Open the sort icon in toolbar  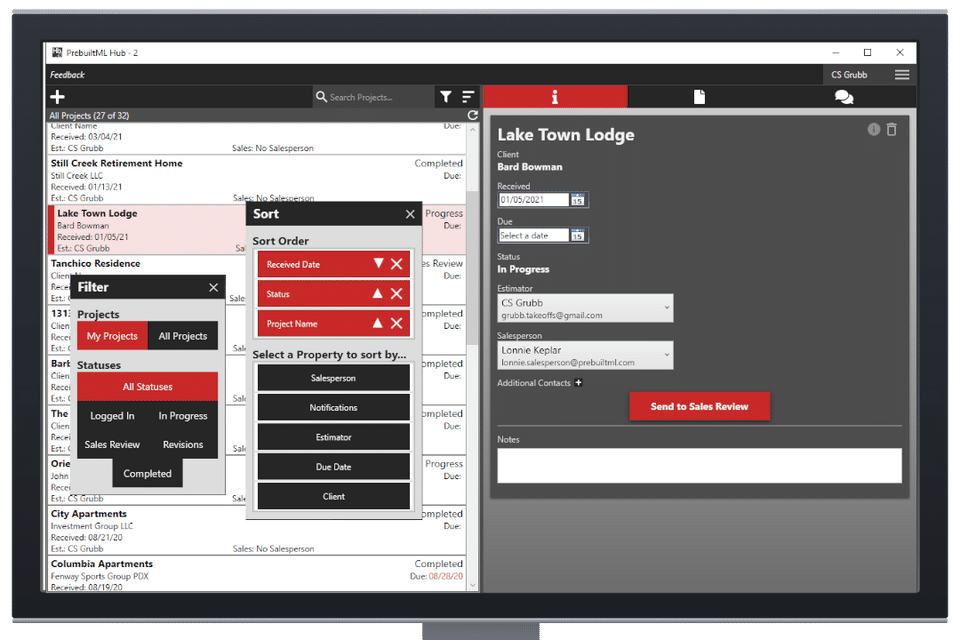pos(468,97)
